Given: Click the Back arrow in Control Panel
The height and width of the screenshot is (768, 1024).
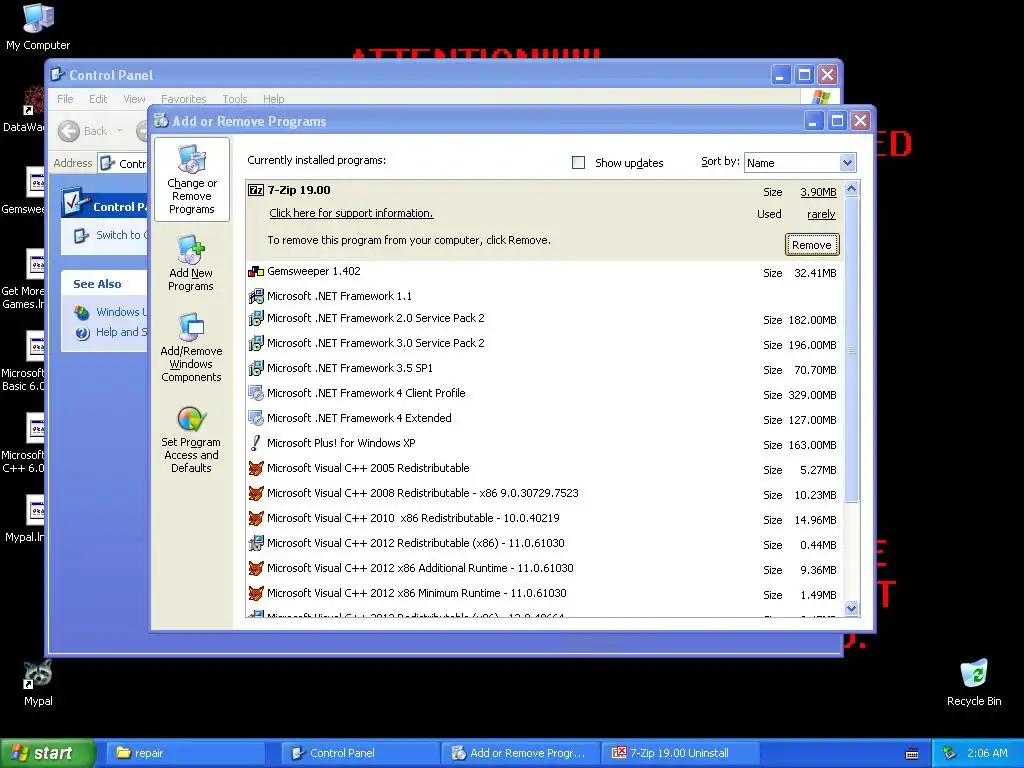Looking at the screenshot, I should (69, 131).
